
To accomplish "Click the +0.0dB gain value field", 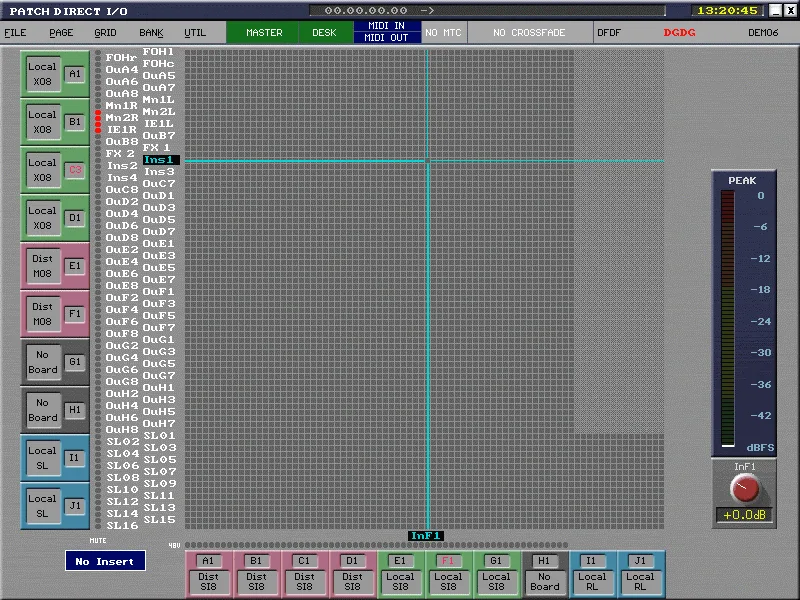I will [x=744, y=515].
